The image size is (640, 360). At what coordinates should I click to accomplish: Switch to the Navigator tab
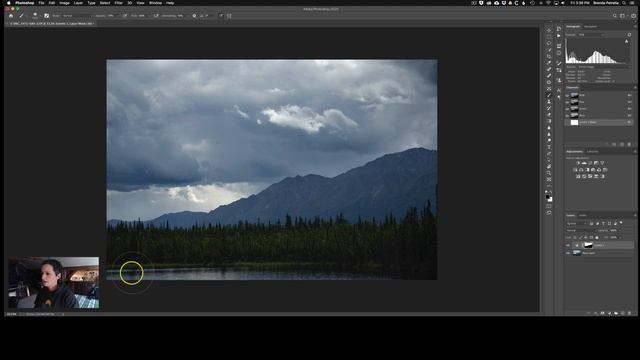pyautogui.click(x=590, y=27)
